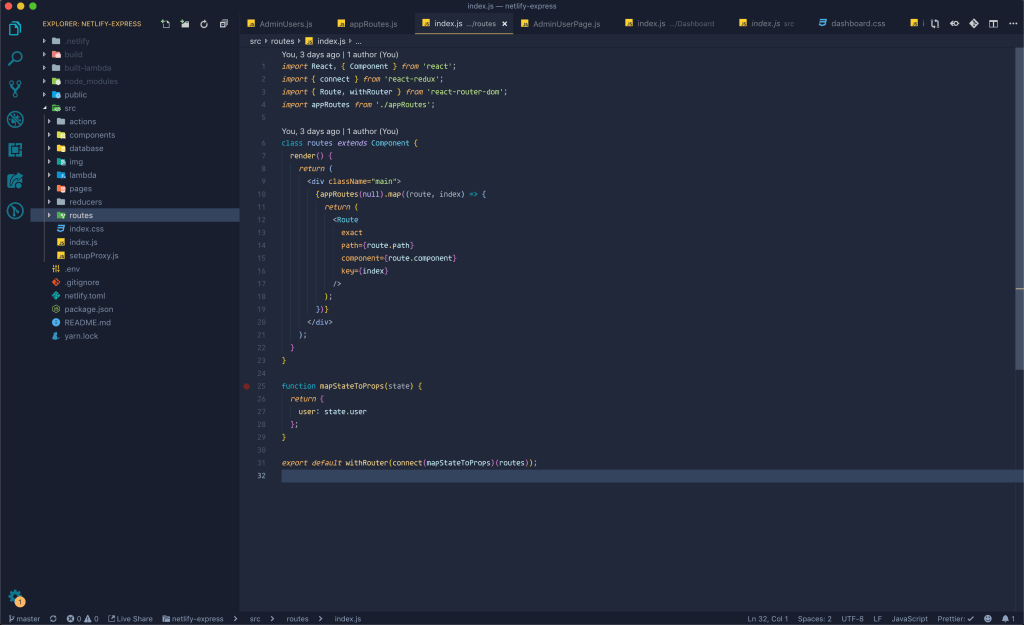Screen dimensions: 1024x625
Task: Create a new folder in Explorer header
Action: (185, 24)
